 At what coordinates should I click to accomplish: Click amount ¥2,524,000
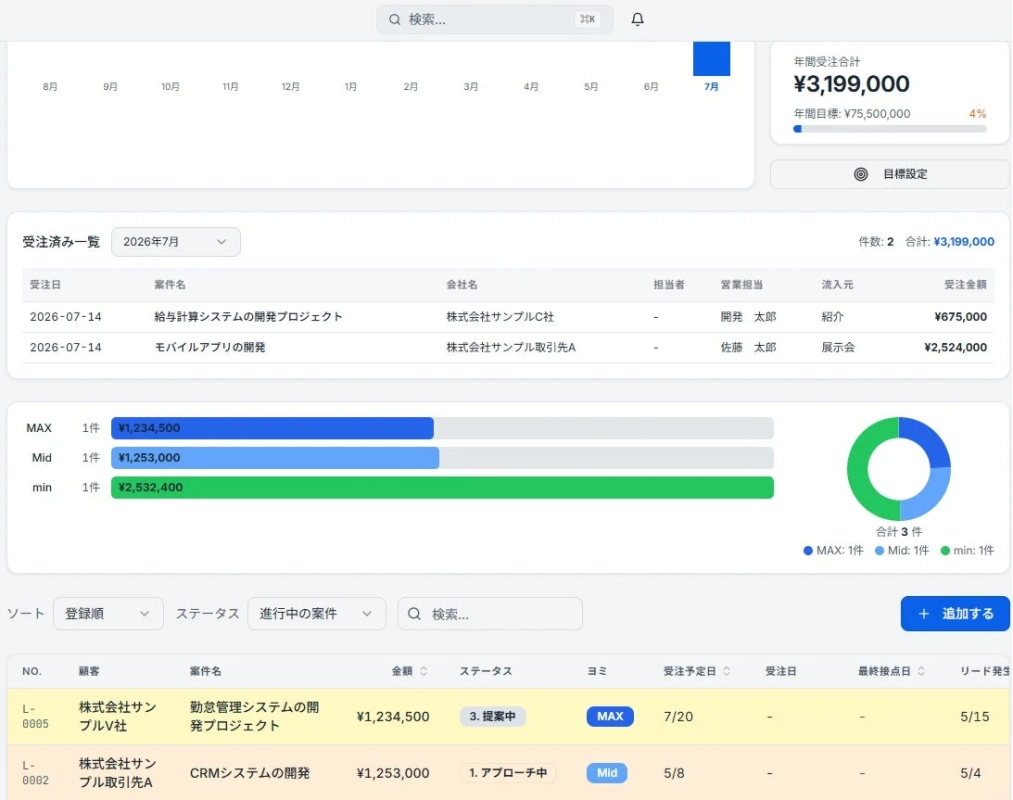pos(955,348)
